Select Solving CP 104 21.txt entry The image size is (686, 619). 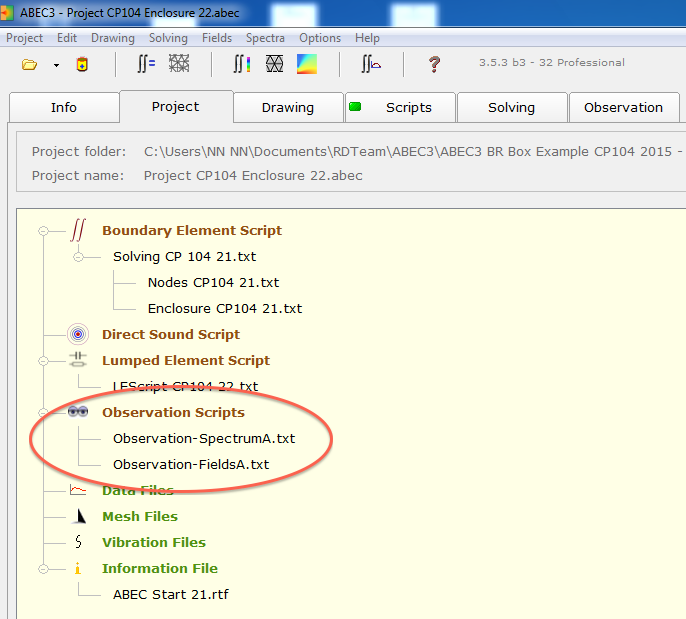click(184, 256)
